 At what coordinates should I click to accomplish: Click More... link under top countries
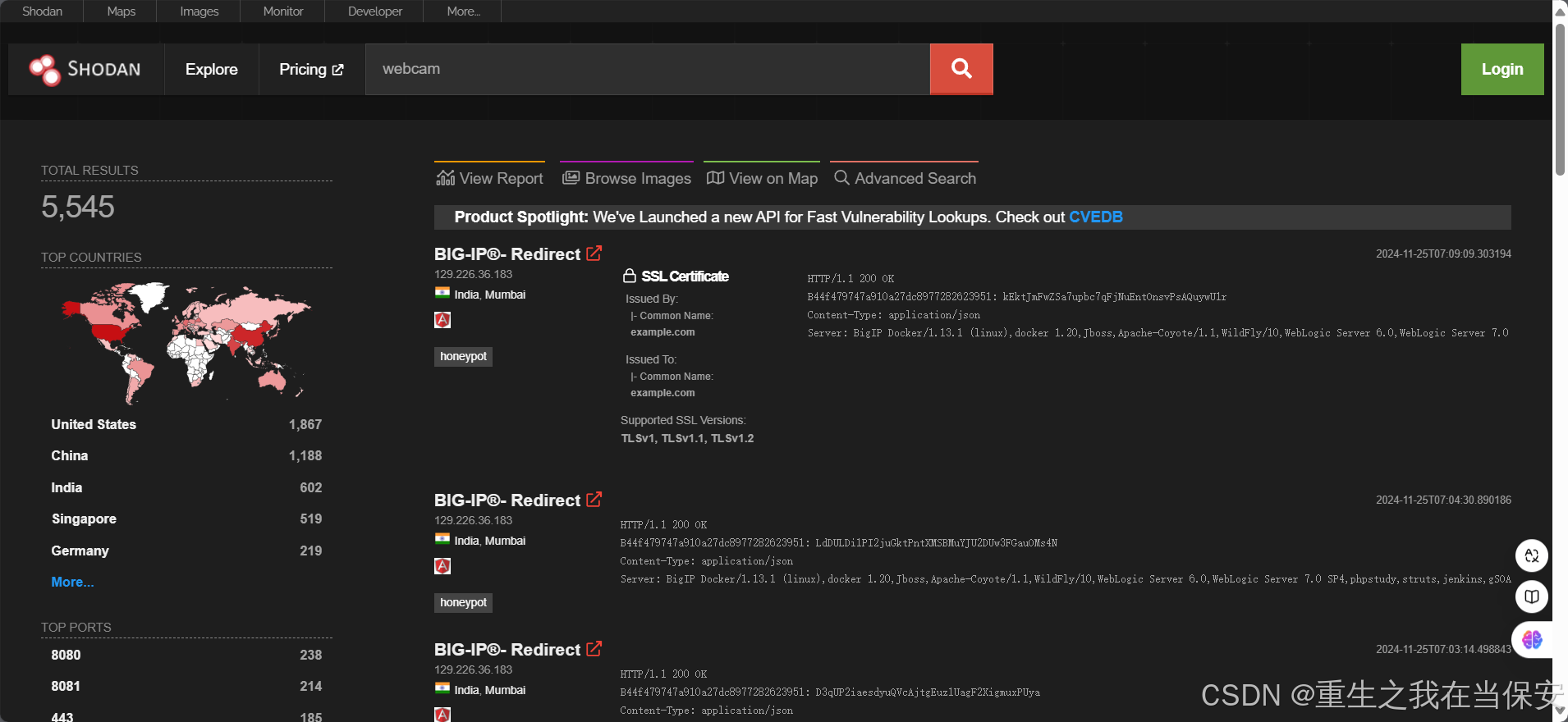tap(72, 582)
